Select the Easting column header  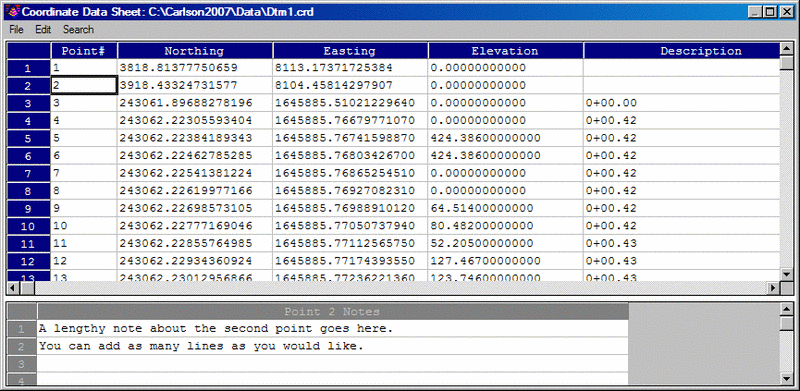tap(350, 51)
